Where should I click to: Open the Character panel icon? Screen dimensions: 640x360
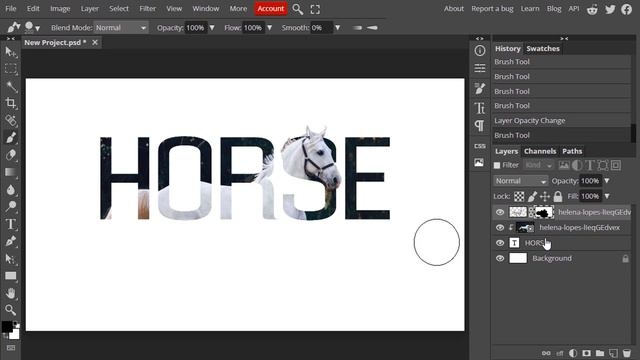click(x=480, y=108)
